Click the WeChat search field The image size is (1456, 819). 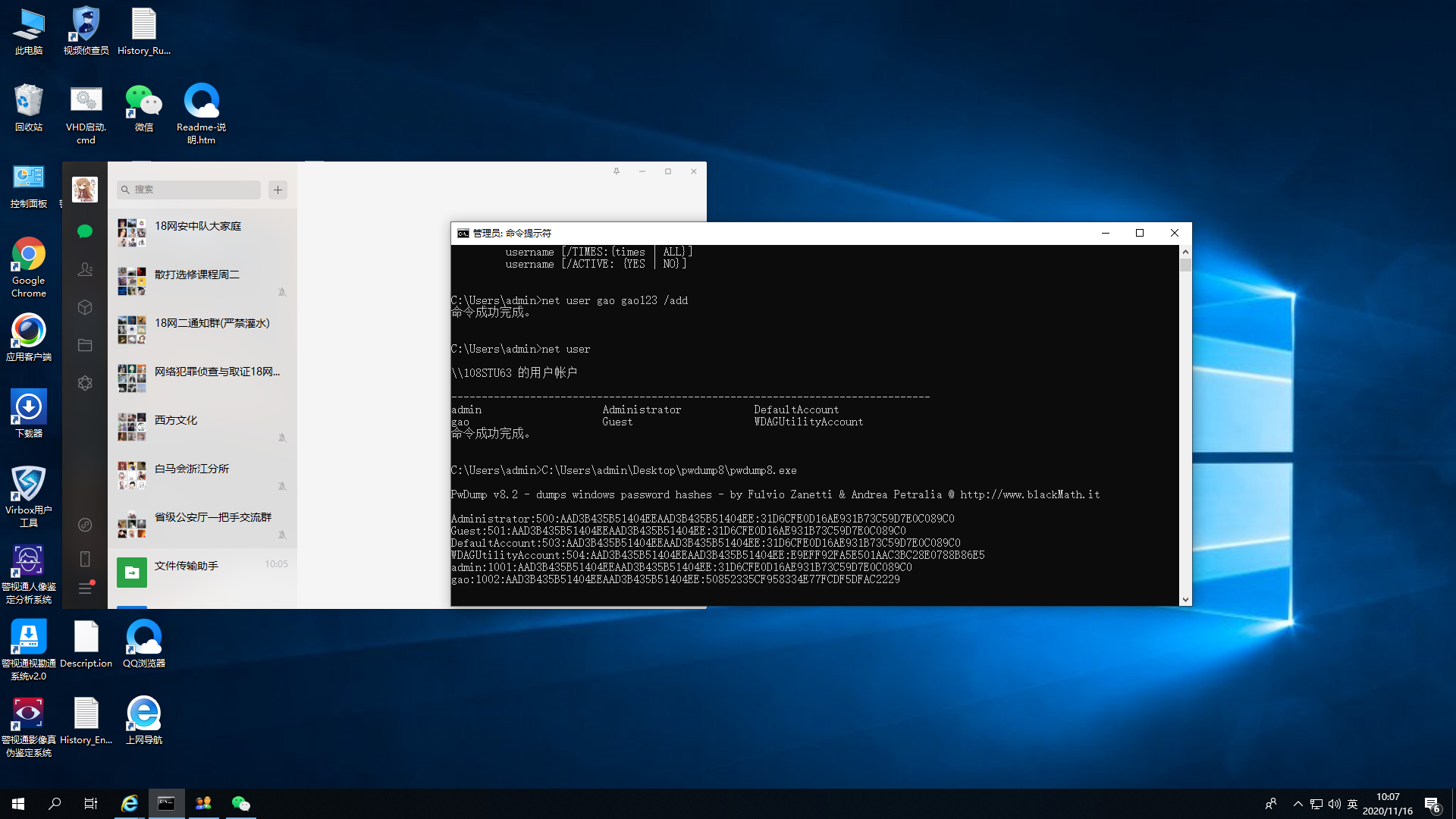[x=190, y=190]
